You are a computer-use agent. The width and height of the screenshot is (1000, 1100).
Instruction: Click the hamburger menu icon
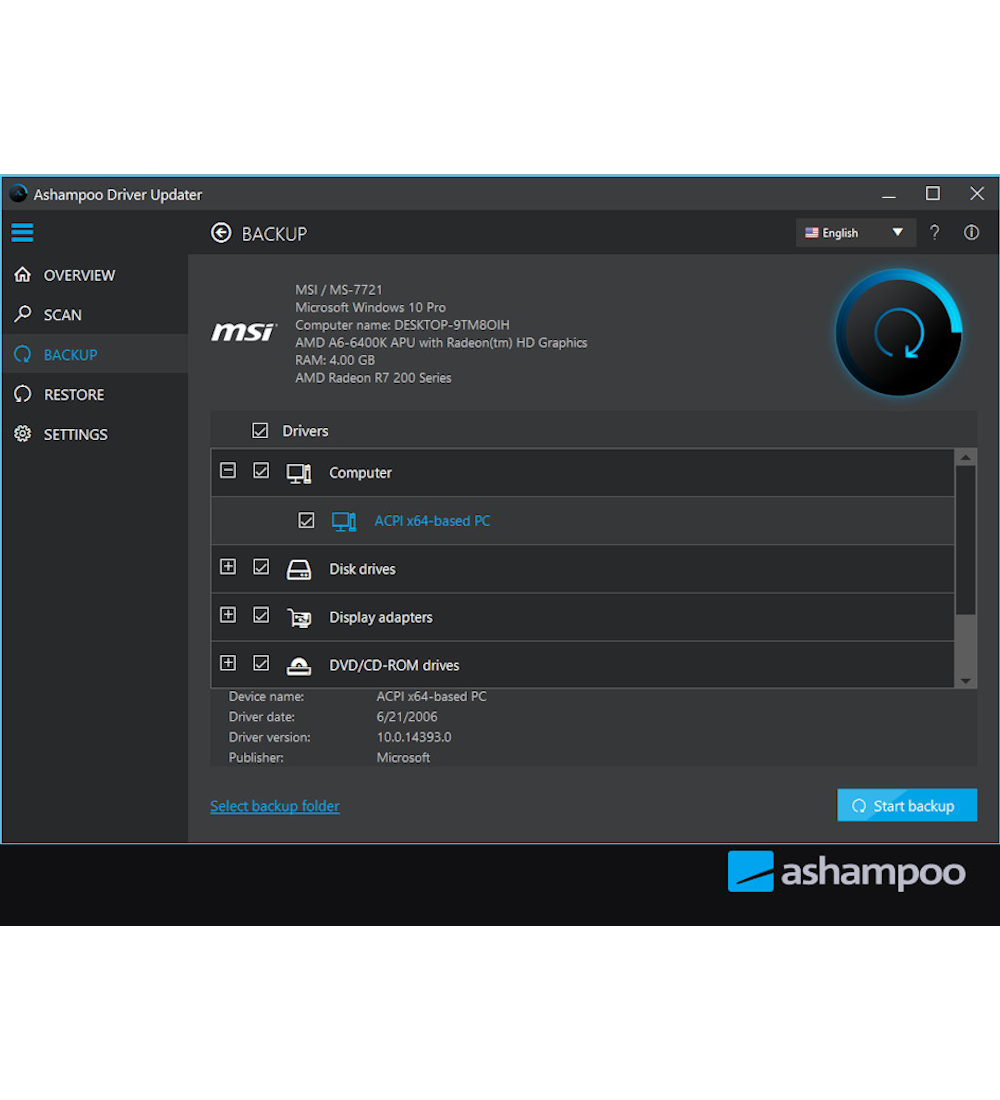22,233
